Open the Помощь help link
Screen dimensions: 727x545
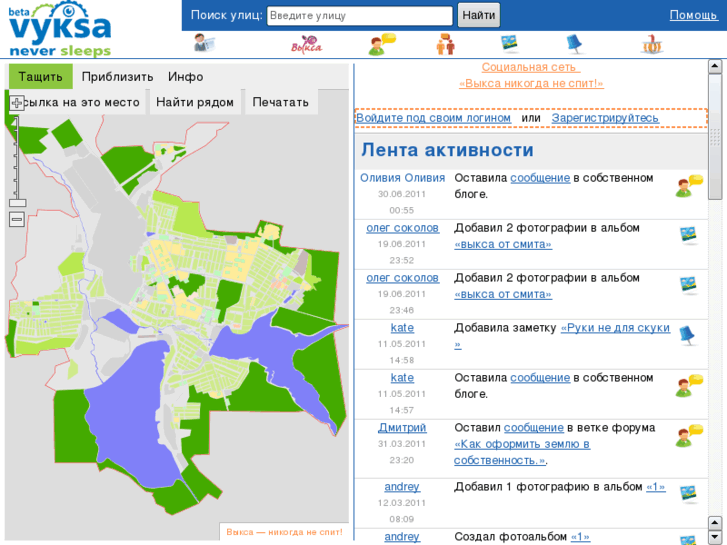point(693,15)
